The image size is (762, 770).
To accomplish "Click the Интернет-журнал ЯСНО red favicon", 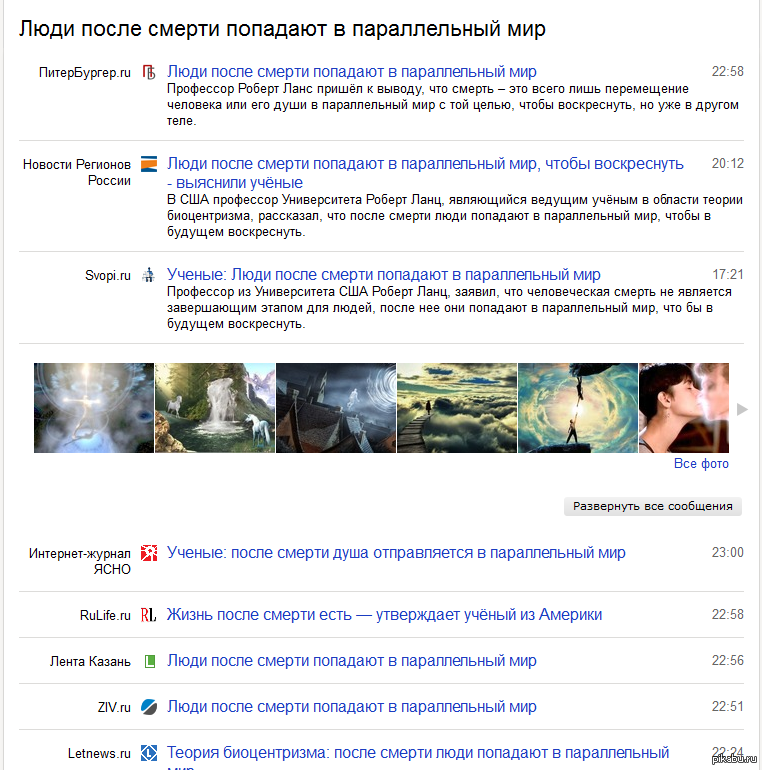I will (x=149, y=553).
